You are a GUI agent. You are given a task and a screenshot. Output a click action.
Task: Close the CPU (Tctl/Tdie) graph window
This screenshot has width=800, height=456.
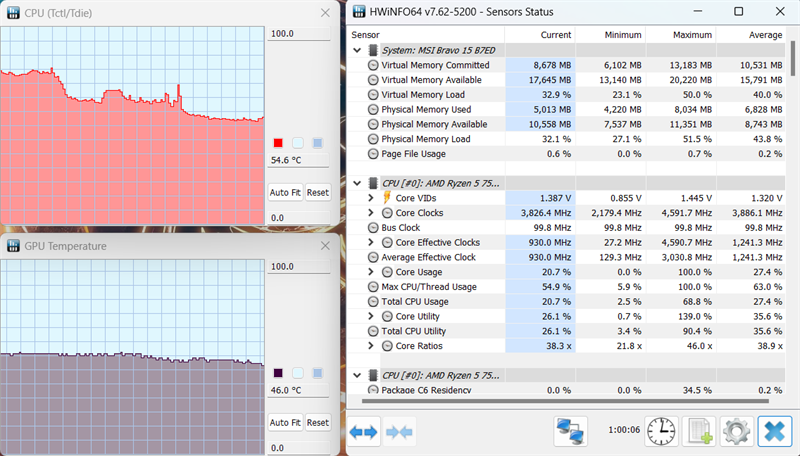(325, 13)
